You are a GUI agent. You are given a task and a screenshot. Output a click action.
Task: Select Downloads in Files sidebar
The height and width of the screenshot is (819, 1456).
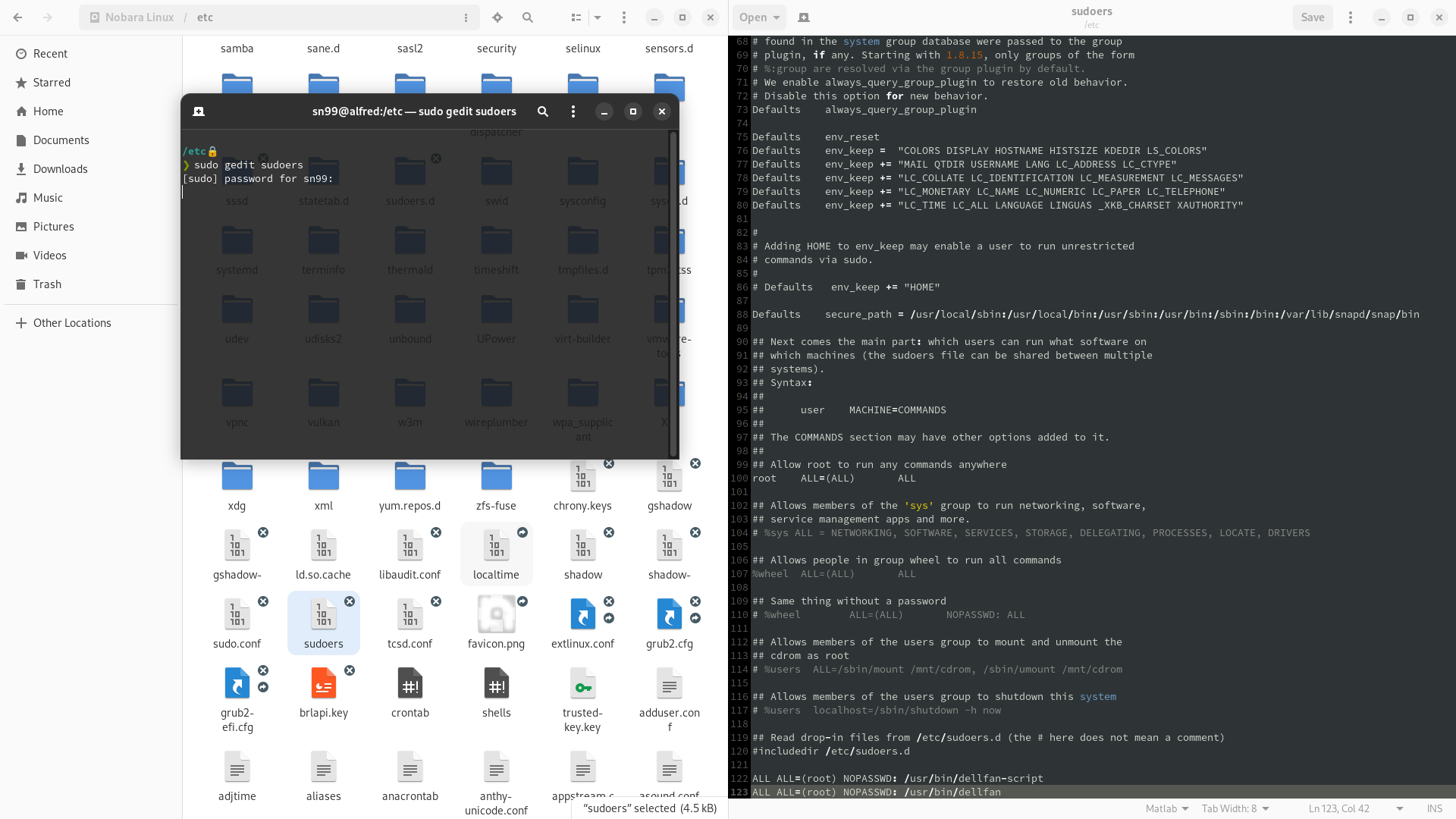point(61,169)
